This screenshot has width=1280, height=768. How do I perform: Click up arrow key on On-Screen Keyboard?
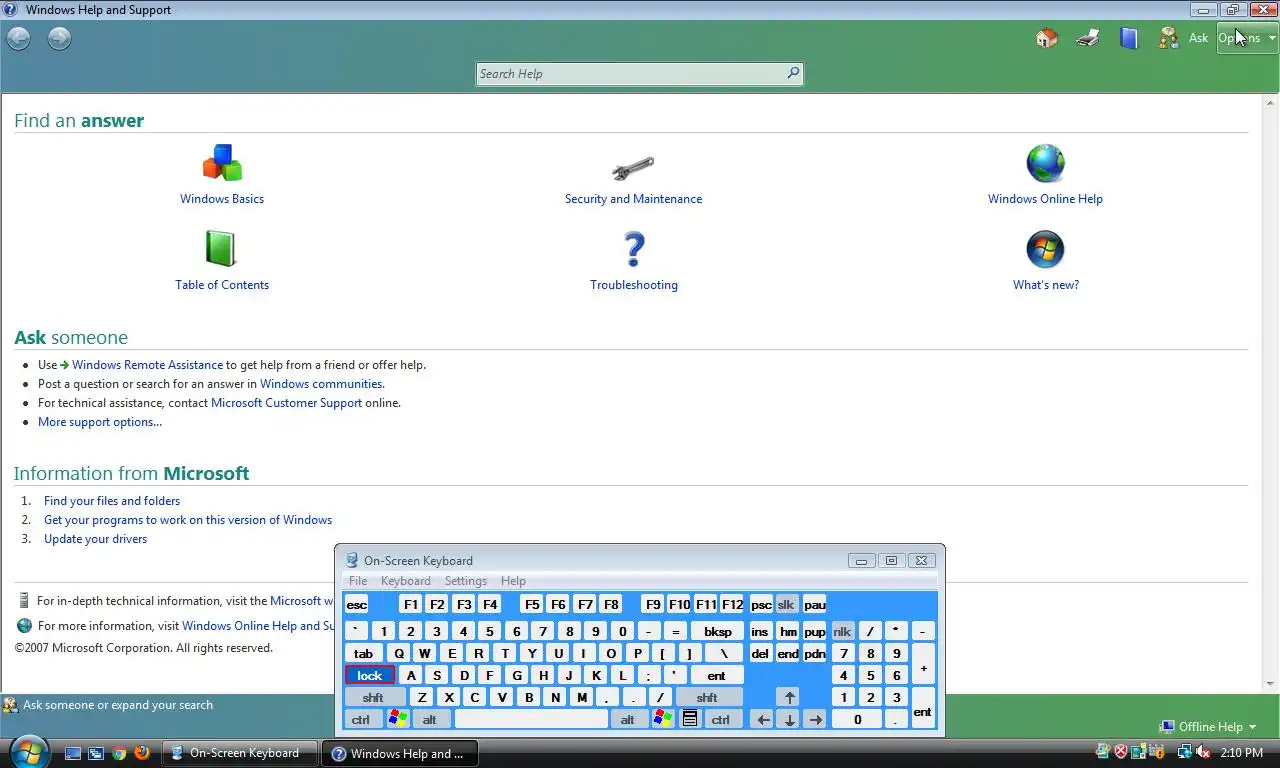[790, 698]
